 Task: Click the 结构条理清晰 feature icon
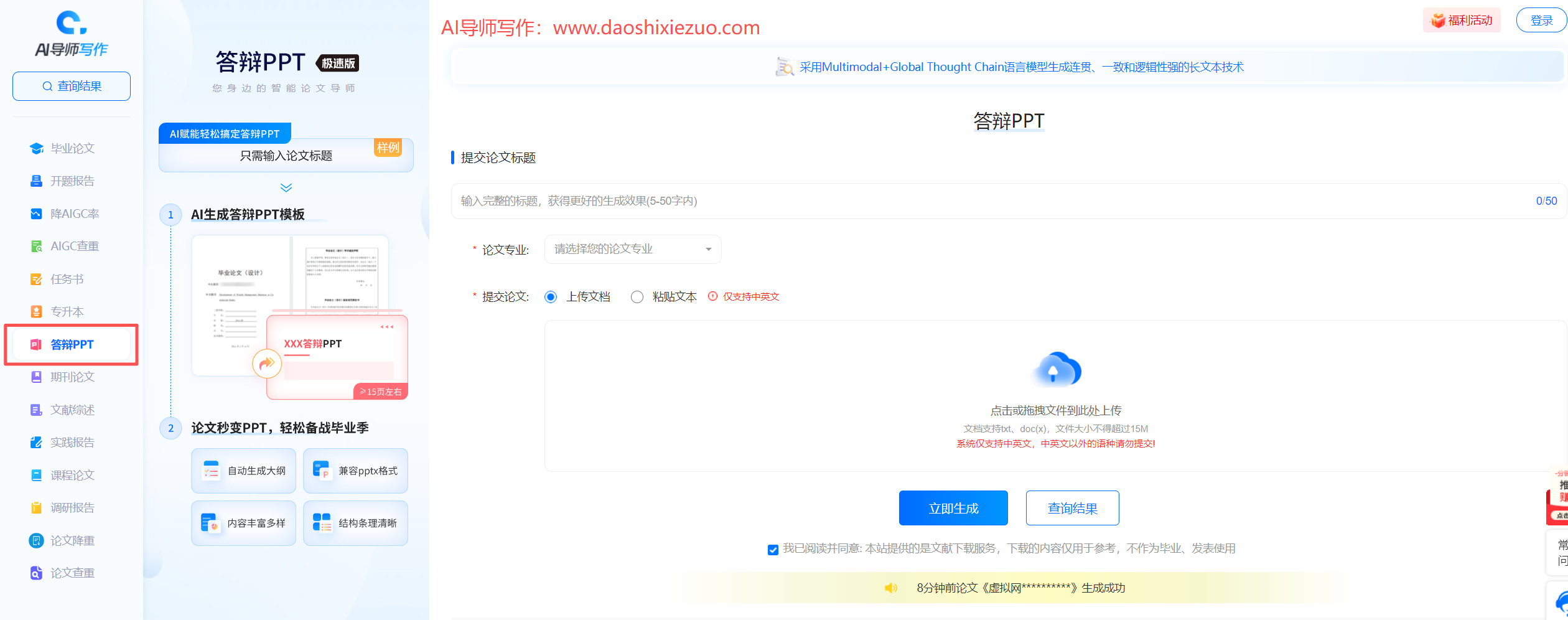coord(322,524)
